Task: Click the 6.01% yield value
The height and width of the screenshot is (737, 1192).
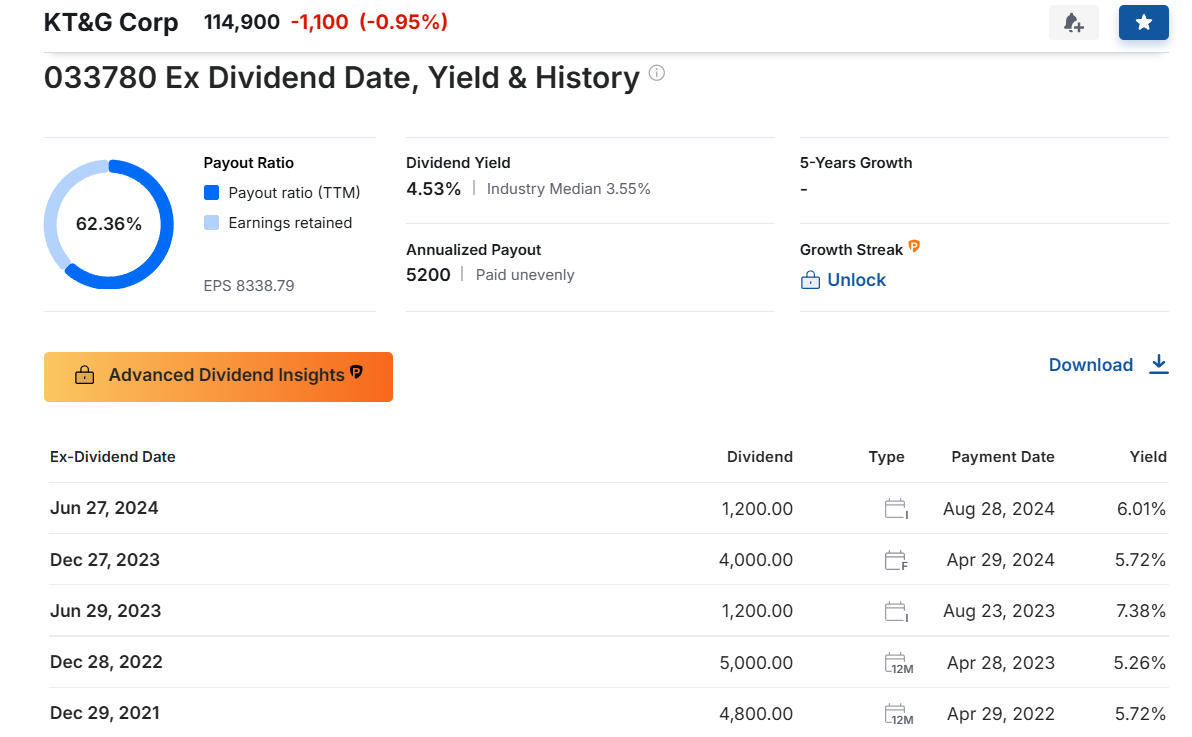Action: point(1141,509)
